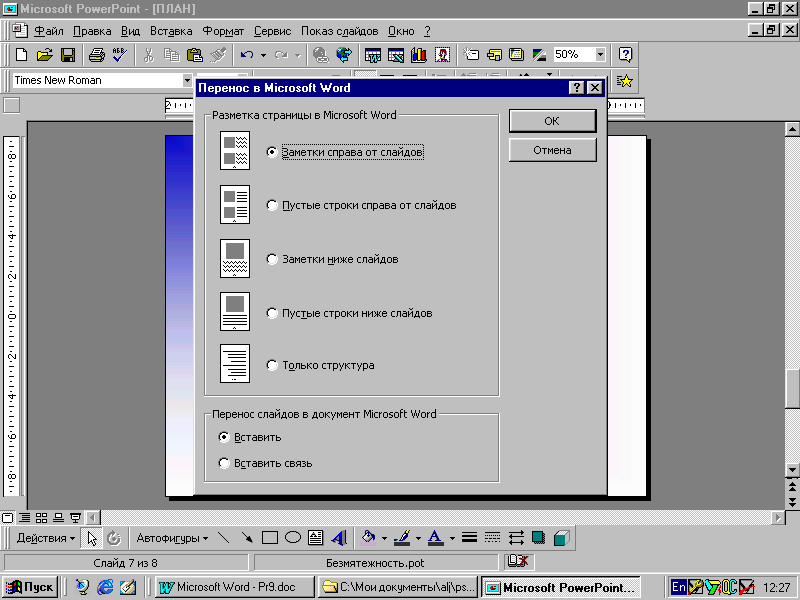
Task: Switch to Microsoft Word - Pr9.doc taskbar button
Action: [234, 587]
